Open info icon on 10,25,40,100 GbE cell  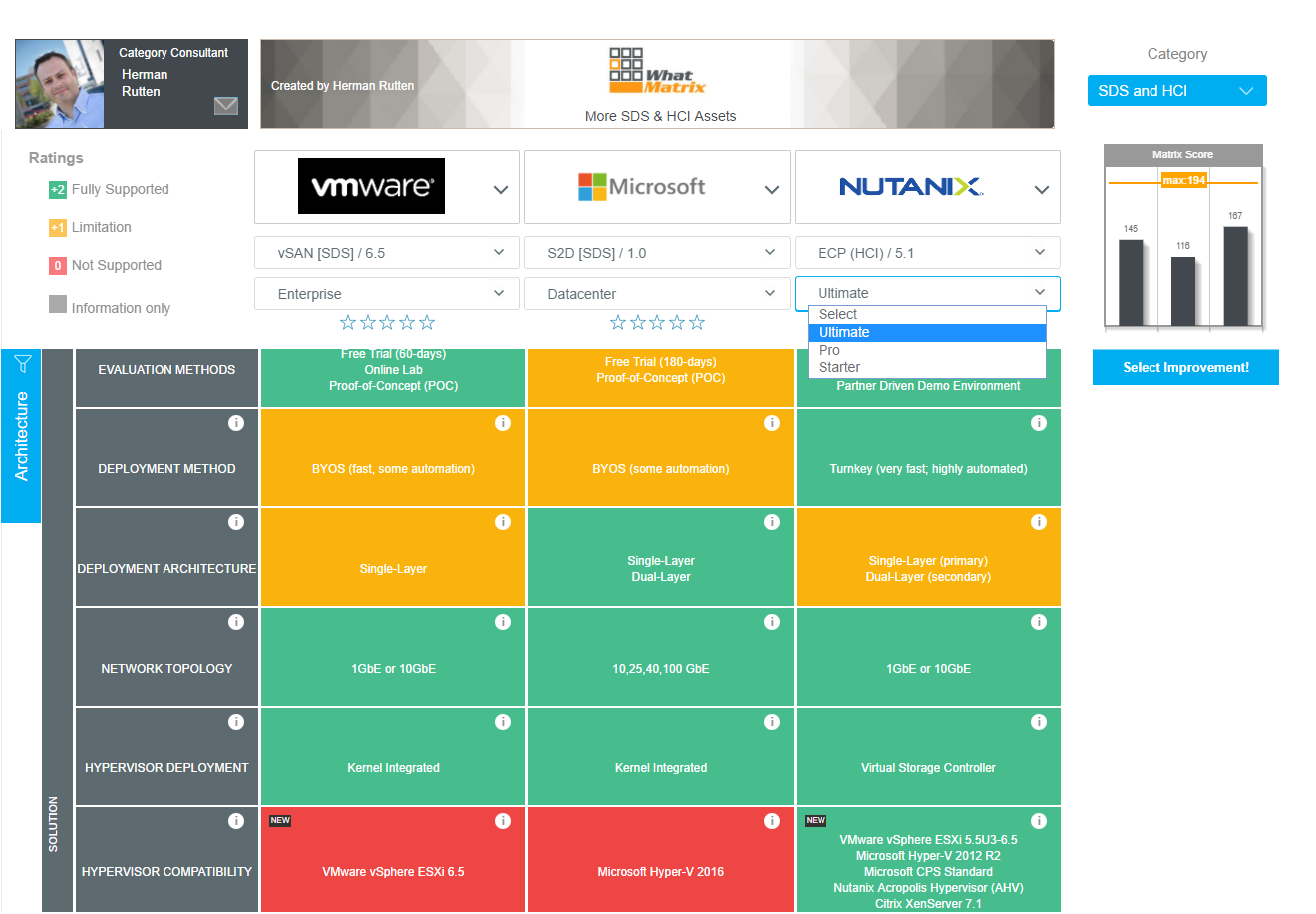pos(772,622)
